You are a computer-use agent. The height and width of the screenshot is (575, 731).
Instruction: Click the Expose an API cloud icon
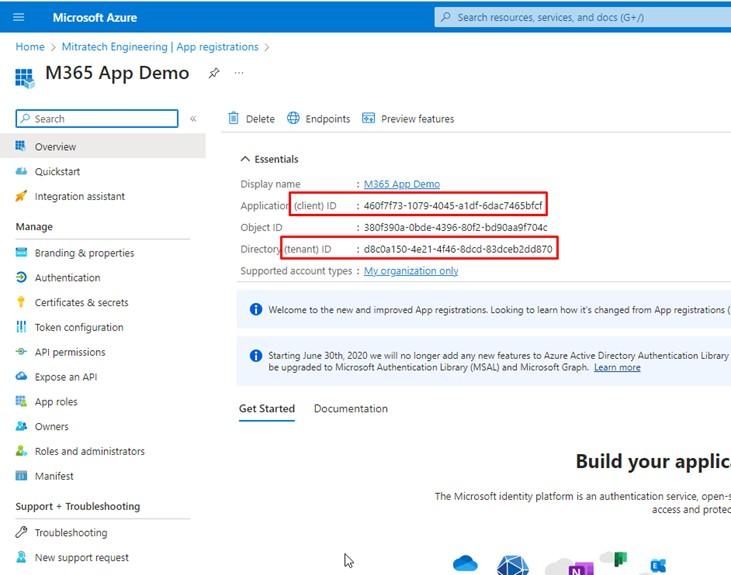tap(21, 376)
